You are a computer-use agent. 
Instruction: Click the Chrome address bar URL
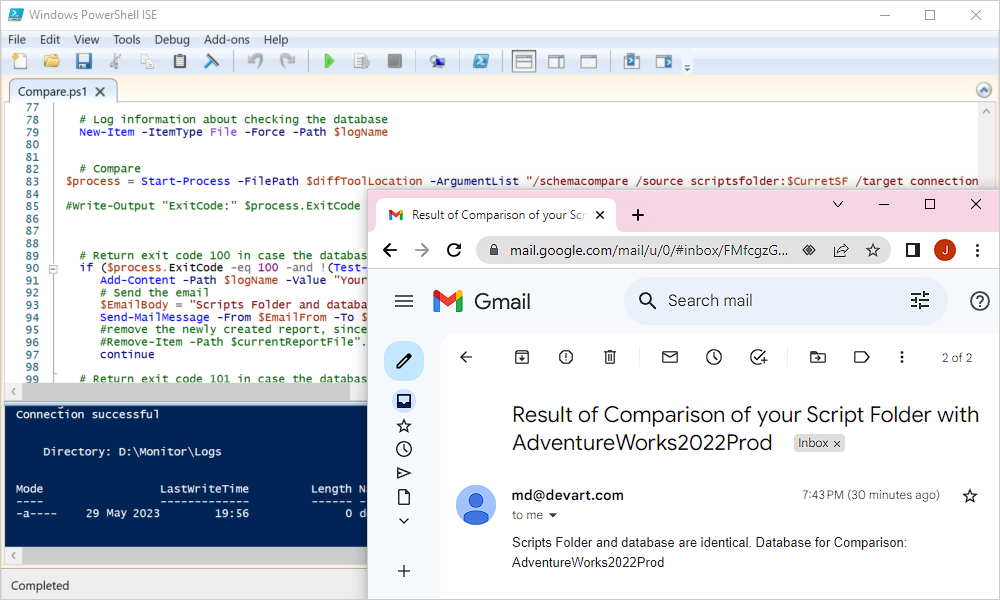coord(649,251)
